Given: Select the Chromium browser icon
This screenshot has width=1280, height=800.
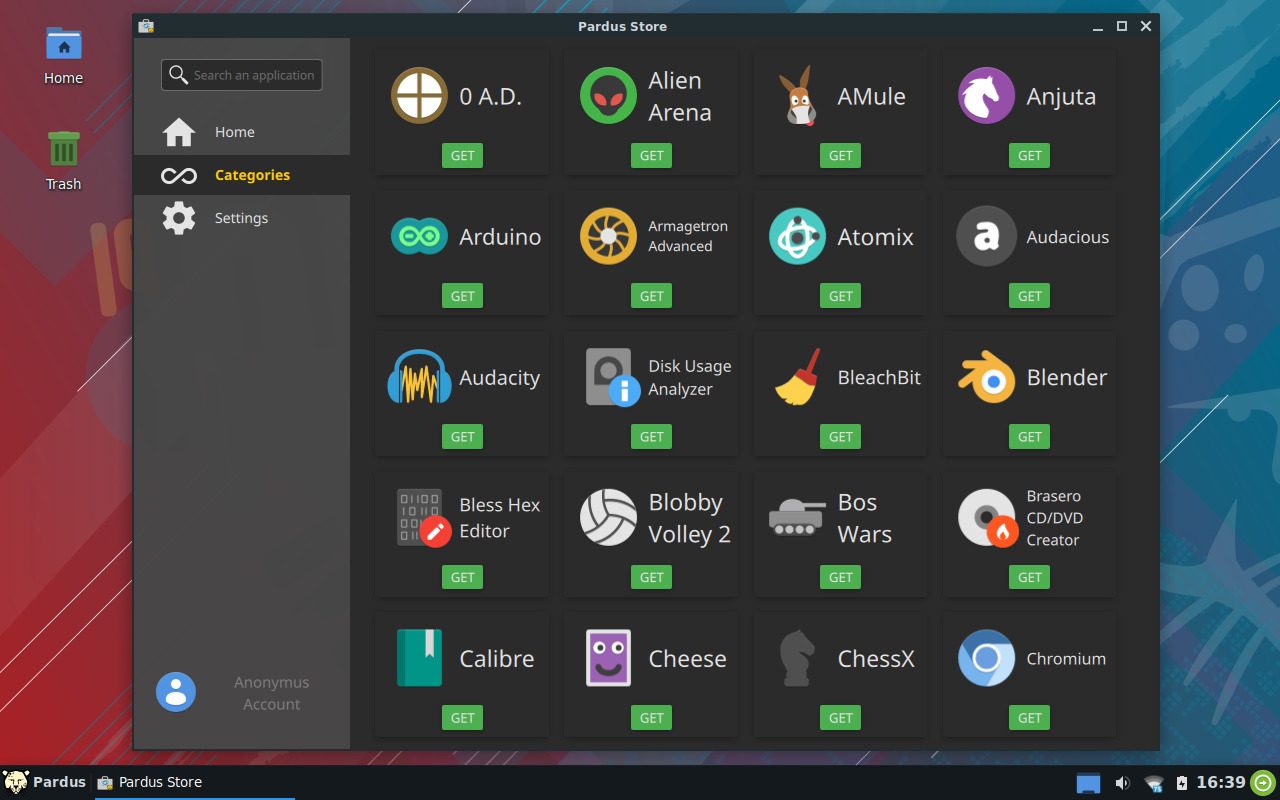Looking at the screenshot, I should coord(985,658).
